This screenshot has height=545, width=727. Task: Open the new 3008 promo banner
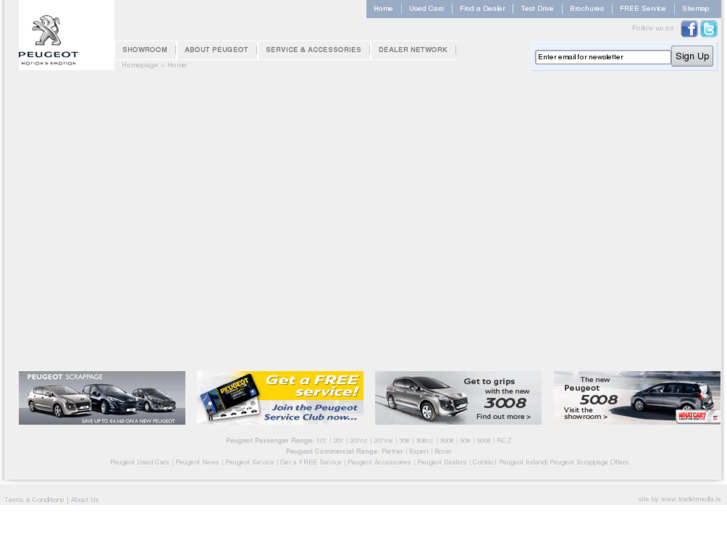458,398
